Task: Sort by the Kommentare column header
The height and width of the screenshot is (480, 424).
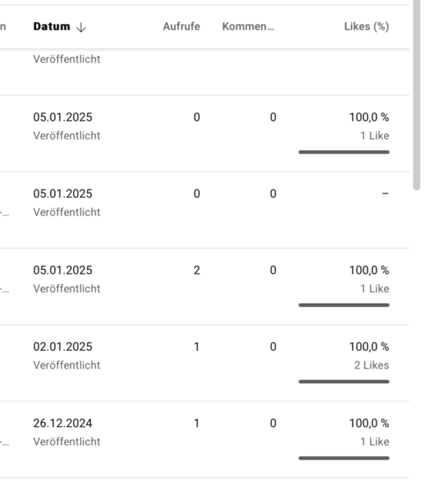Action: tap(248, 26)
